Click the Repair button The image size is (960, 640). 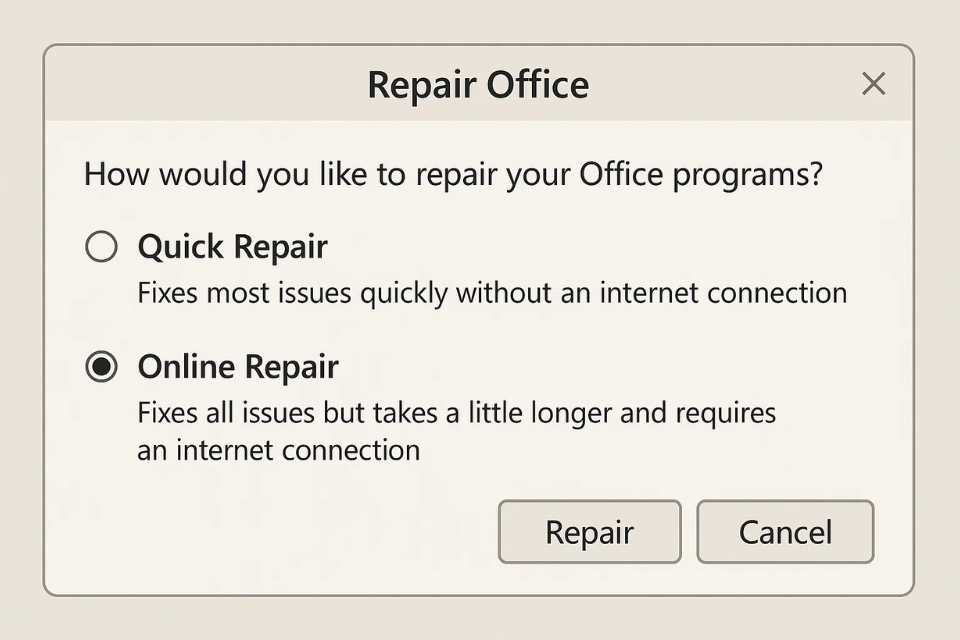589,532
